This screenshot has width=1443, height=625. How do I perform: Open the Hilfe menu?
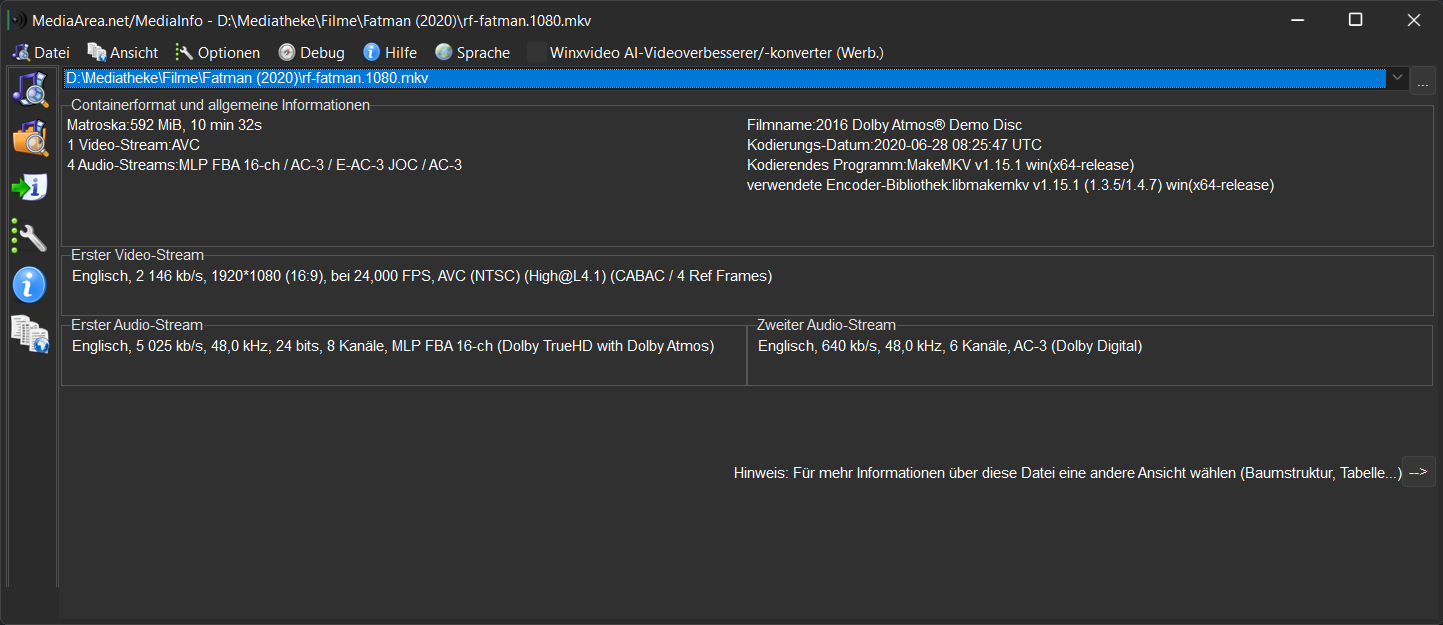390,52
